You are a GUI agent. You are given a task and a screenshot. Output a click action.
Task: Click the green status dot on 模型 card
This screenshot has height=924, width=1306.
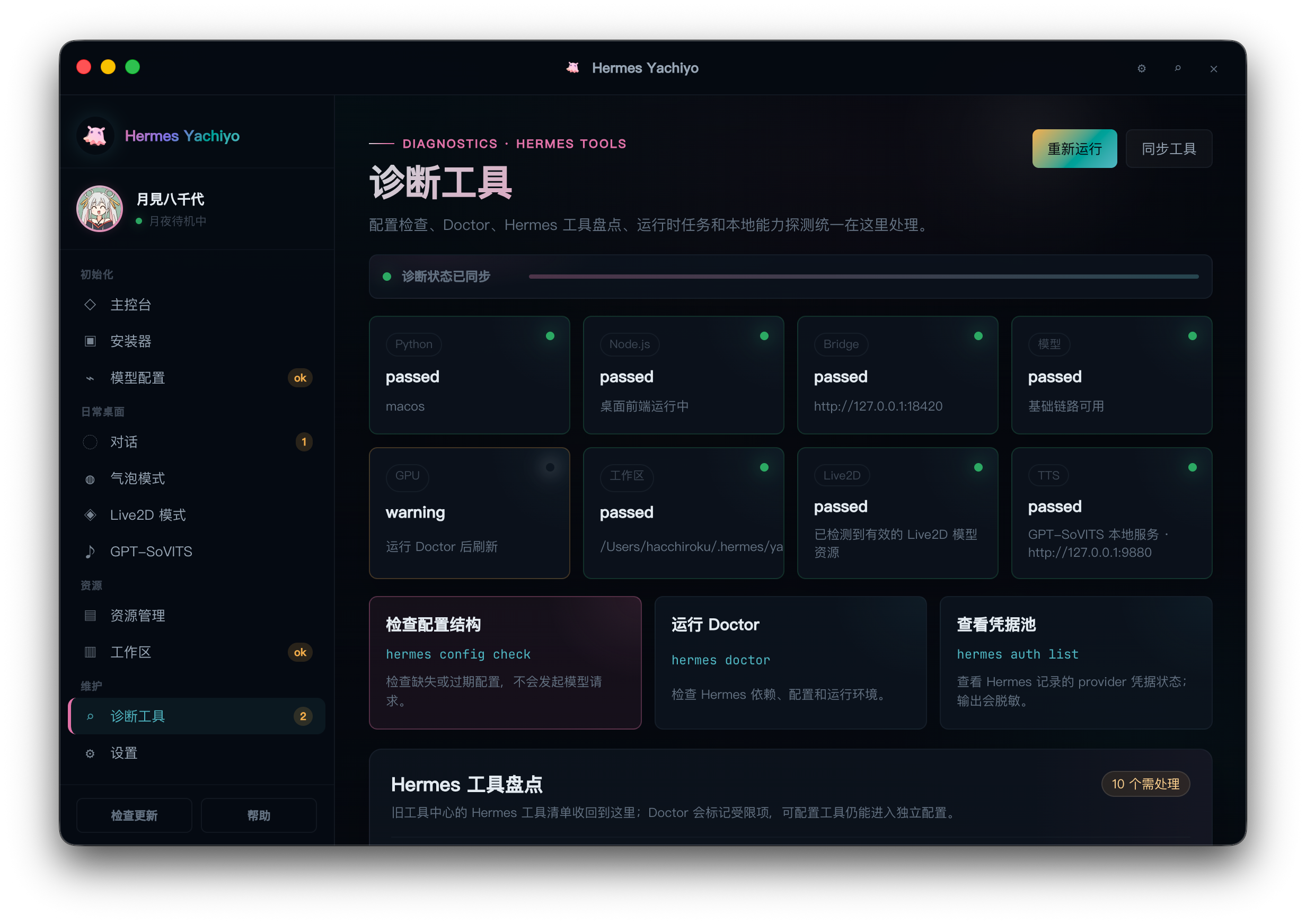(1192, 336)
